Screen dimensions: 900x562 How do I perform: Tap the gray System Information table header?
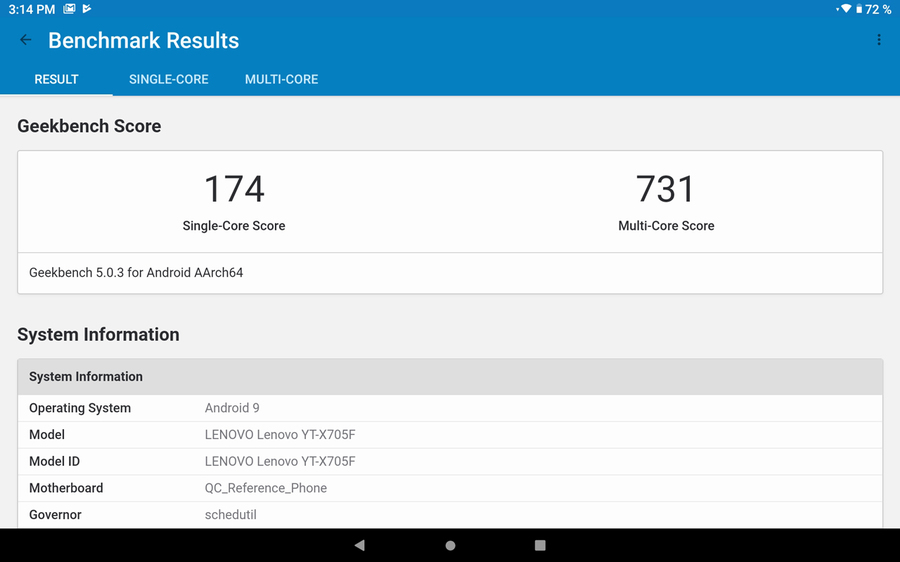[x=450, y=377]
